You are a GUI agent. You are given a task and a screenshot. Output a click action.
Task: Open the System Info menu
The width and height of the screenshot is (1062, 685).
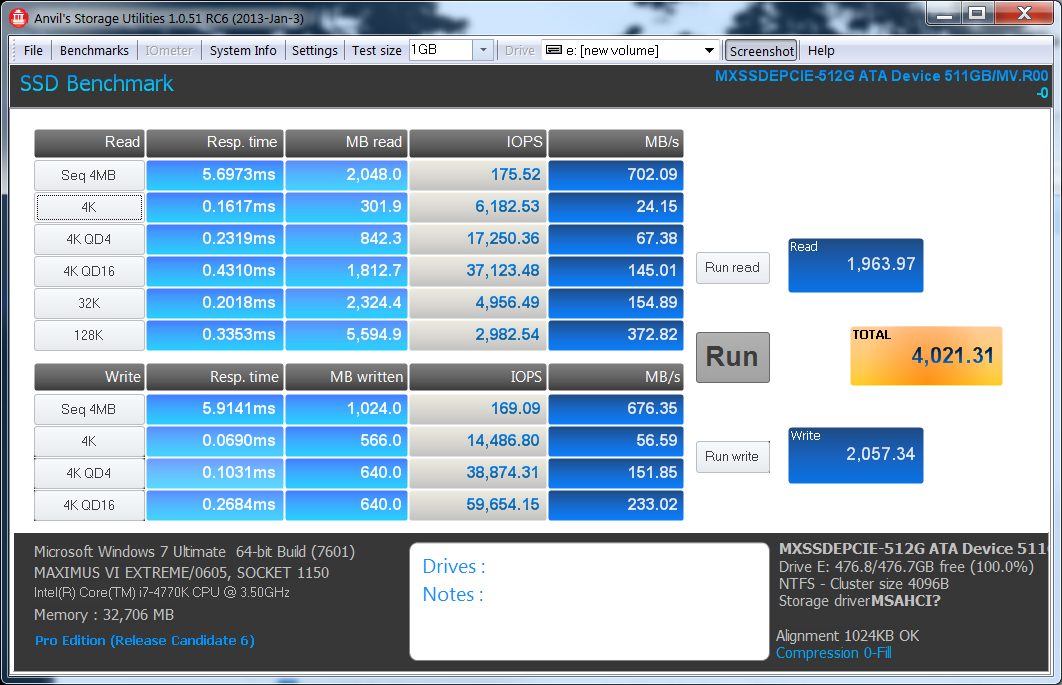click(243, 50)
